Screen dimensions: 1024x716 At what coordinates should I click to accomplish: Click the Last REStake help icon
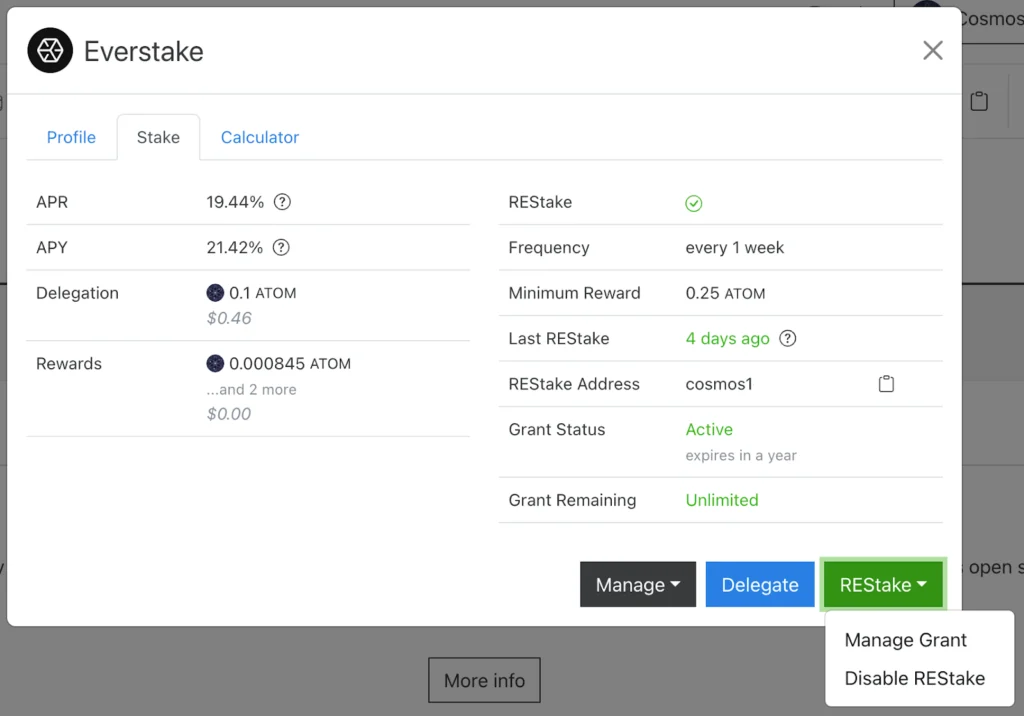[x=788, y=338]
